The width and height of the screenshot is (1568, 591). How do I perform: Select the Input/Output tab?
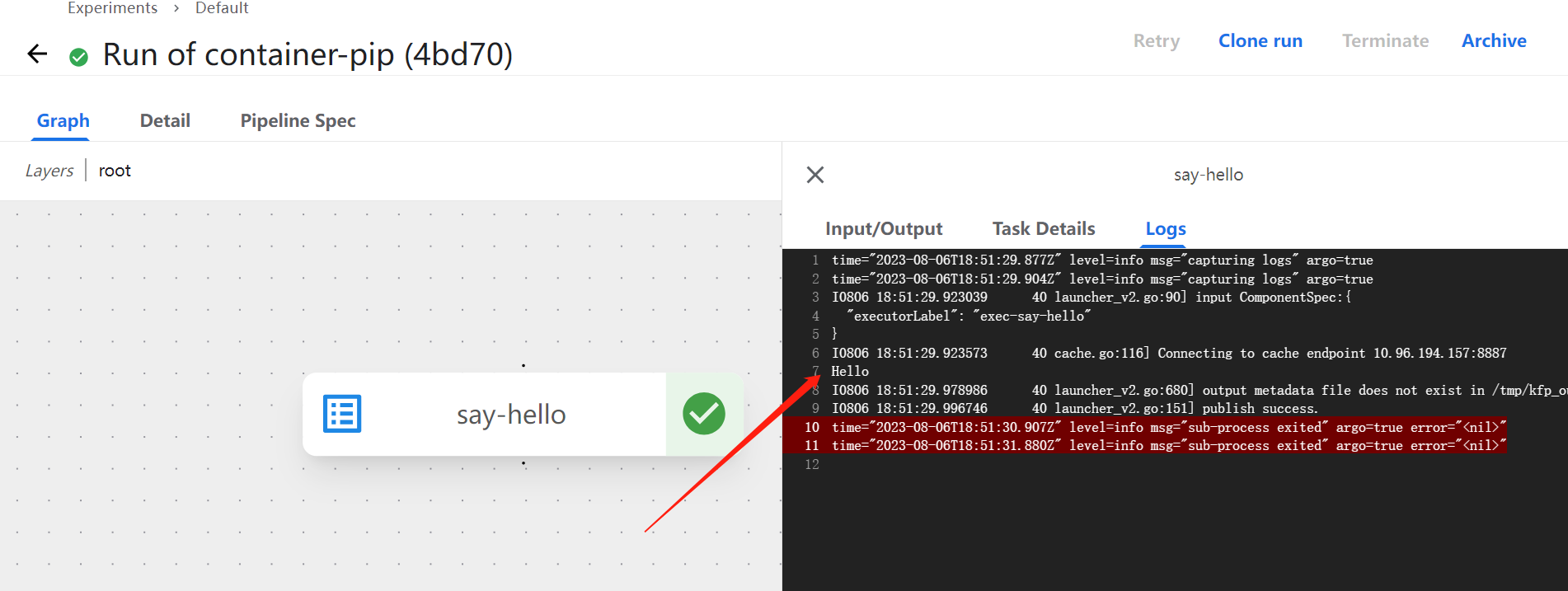884,228
